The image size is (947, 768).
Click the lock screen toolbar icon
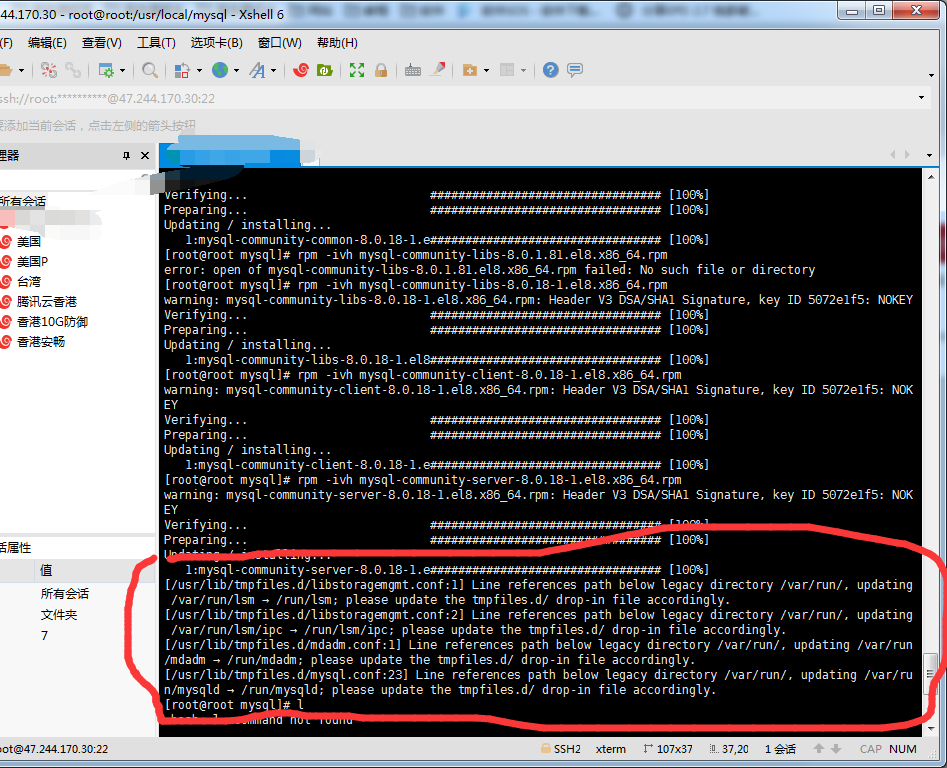click(x=381, y=70)
